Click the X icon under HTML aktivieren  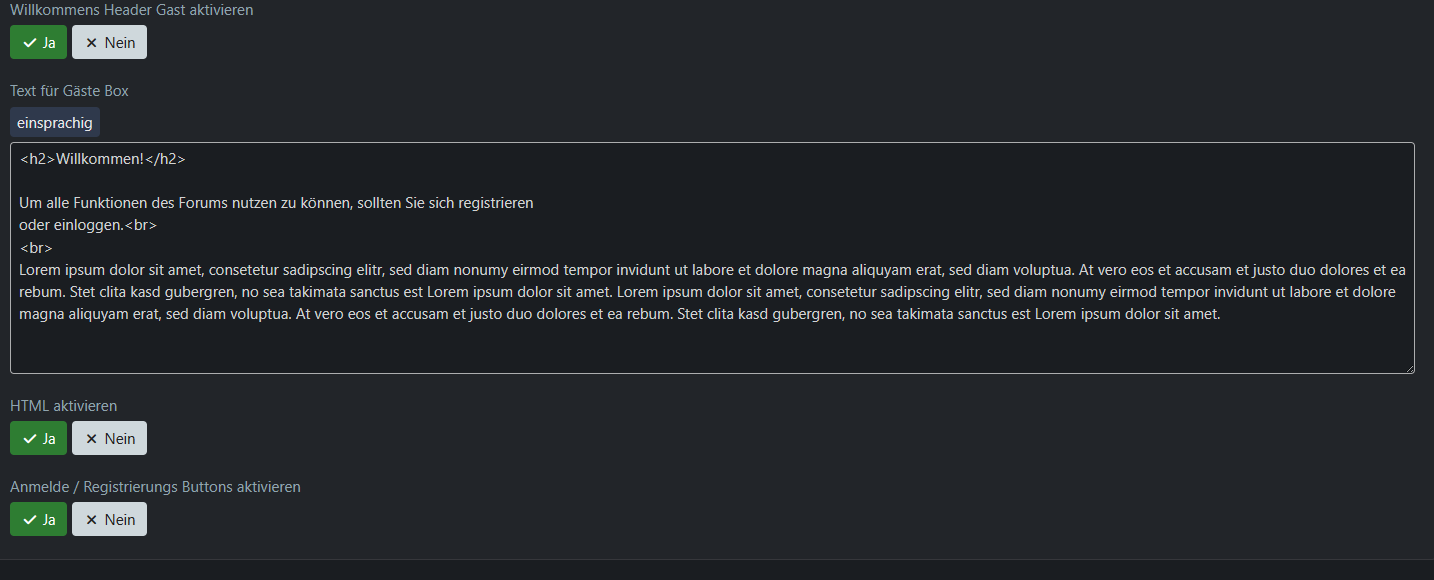pos(92,439)
